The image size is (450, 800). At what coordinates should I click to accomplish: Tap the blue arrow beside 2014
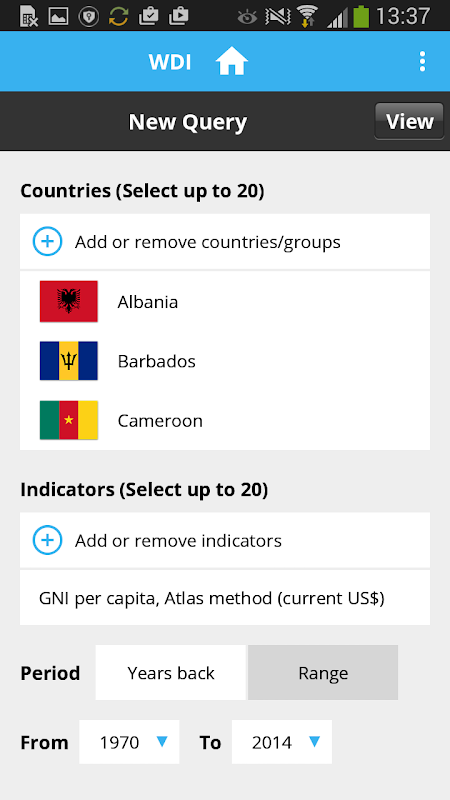pyautogui.click(x=315, y=741)
